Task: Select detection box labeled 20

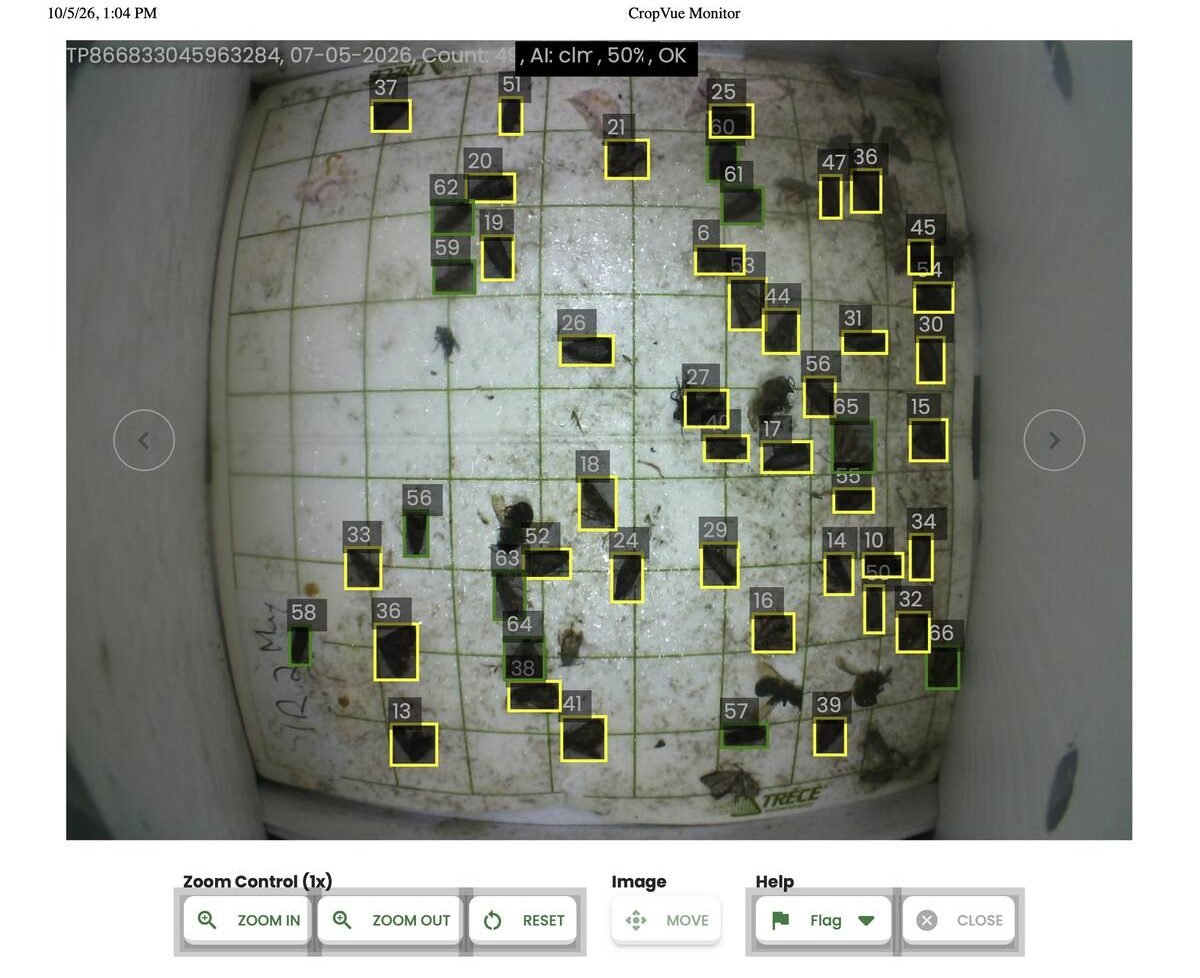Action: [x=490, y=187]
